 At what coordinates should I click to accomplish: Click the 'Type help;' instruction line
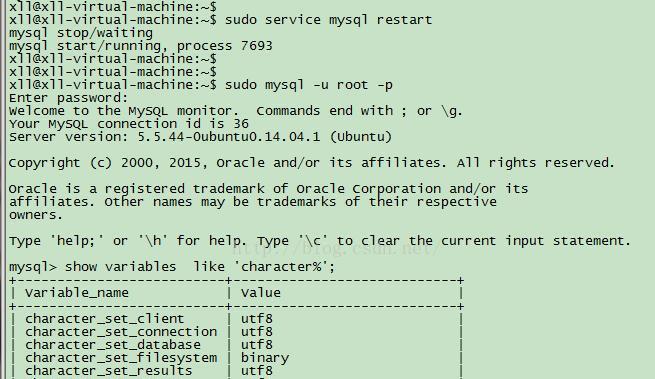[320, 241]
